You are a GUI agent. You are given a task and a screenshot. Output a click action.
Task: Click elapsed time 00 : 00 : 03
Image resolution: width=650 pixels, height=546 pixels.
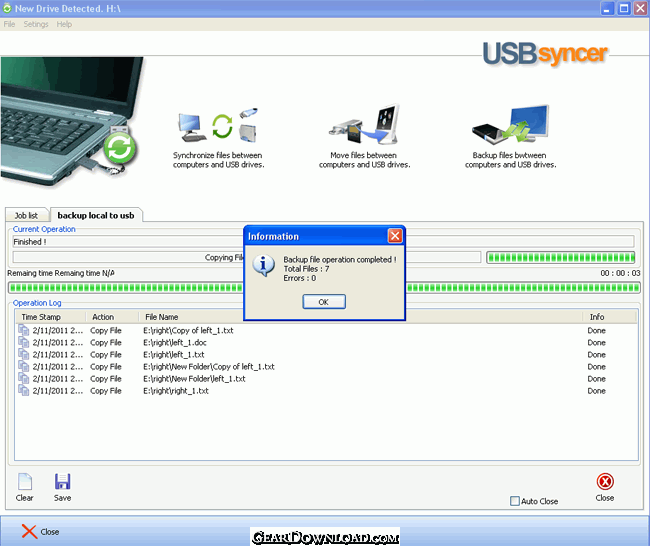pyautogui.click(x=620, y=273)
